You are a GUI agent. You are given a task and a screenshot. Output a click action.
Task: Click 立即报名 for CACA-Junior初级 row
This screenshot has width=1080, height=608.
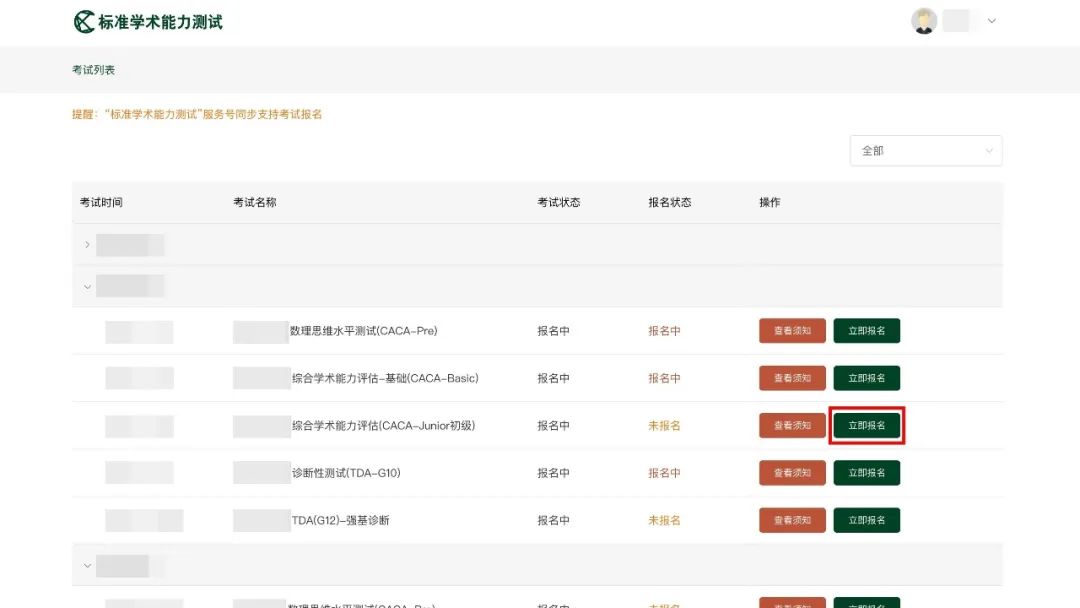[x=866, y=426]
